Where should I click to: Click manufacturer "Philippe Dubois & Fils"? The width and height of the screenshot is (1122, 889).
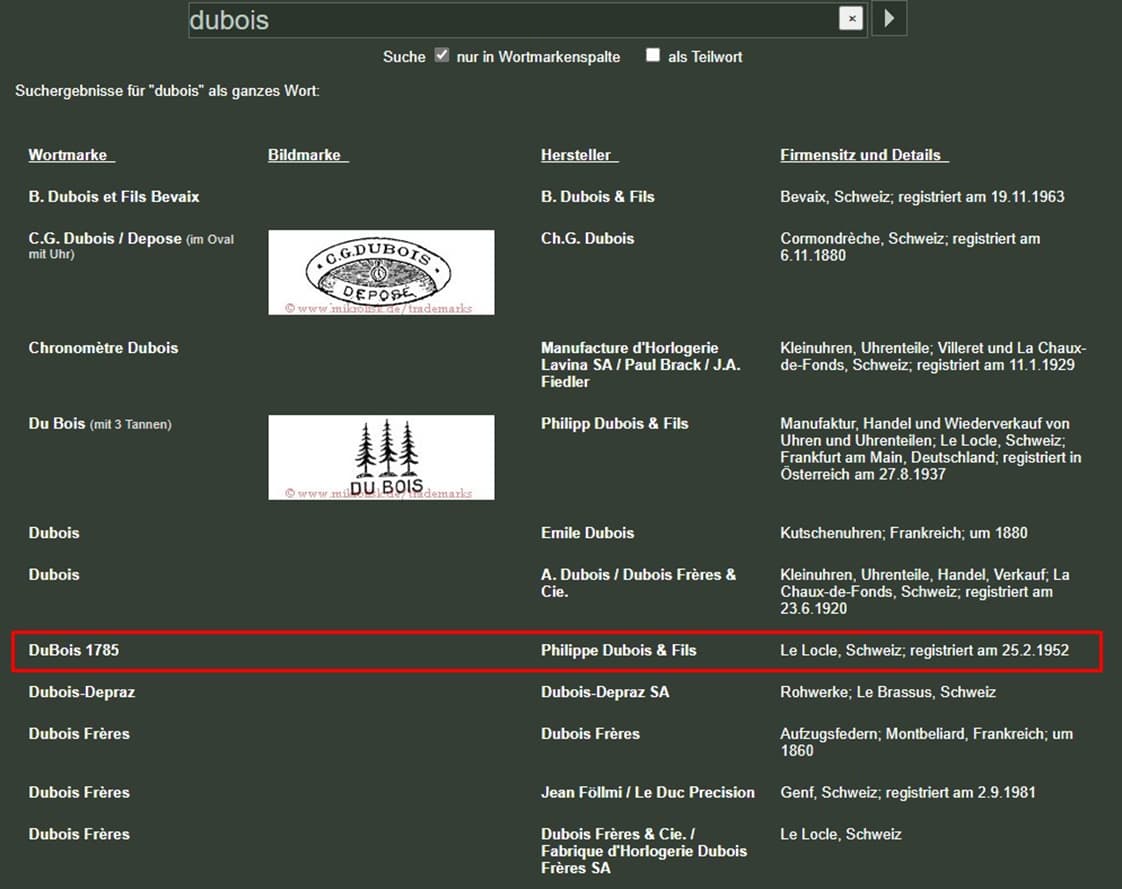click(618, 651)
